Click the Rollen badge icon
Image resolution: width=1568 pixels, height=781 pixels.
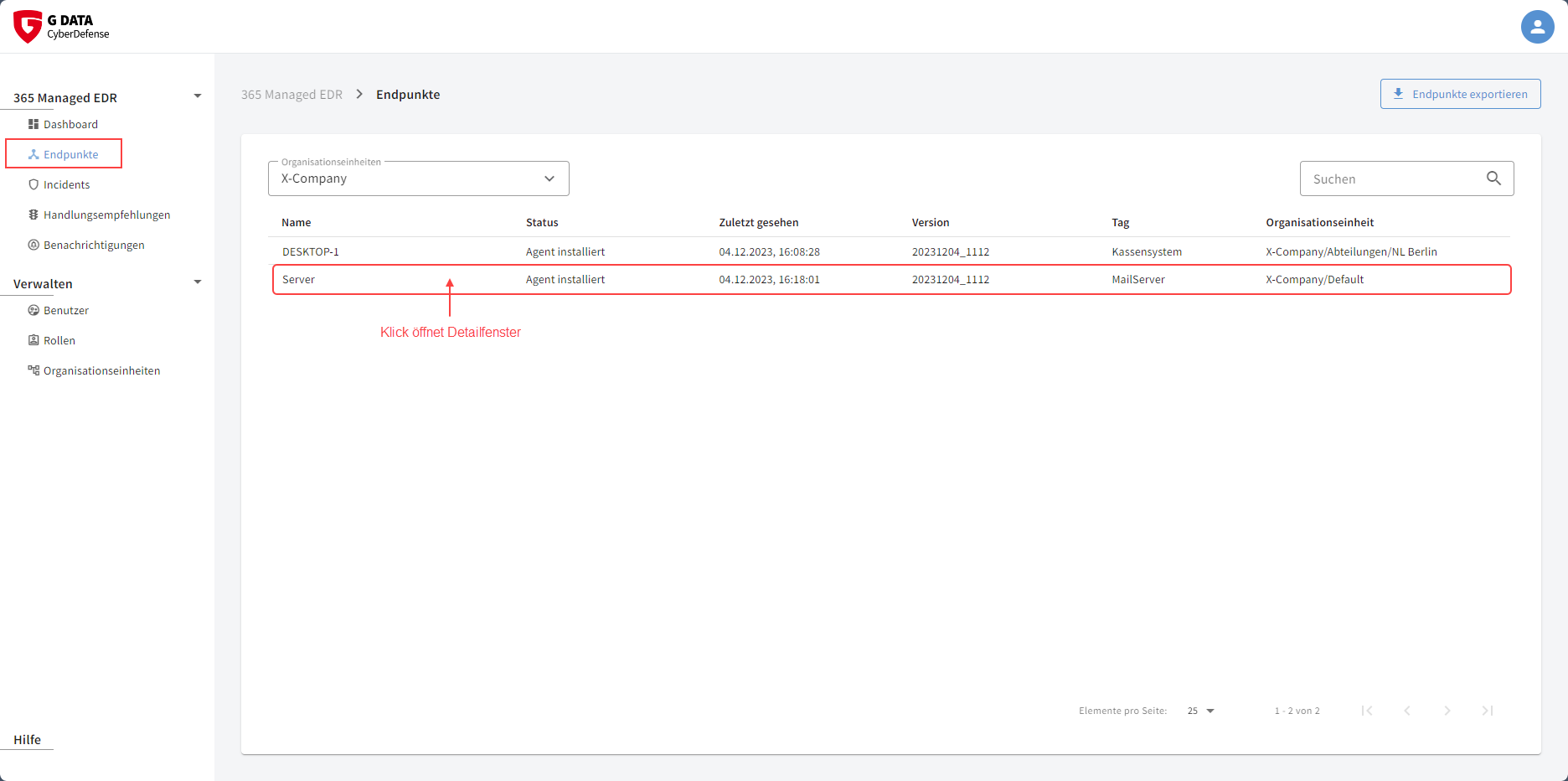[34, 340]
